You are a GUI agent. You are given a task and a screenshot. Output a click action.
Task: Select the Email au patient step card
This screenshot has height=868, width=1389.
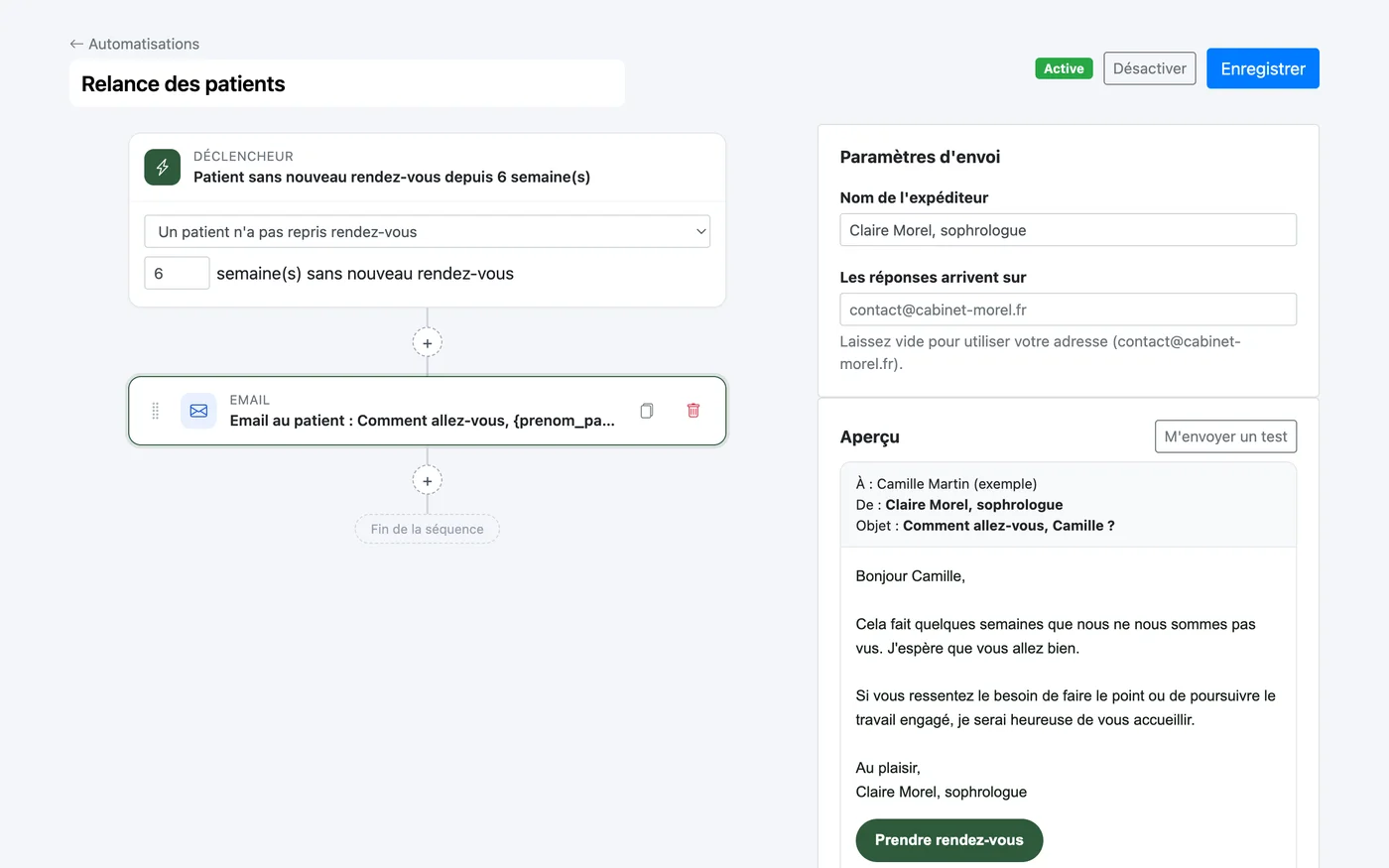[x=428, y=411]
